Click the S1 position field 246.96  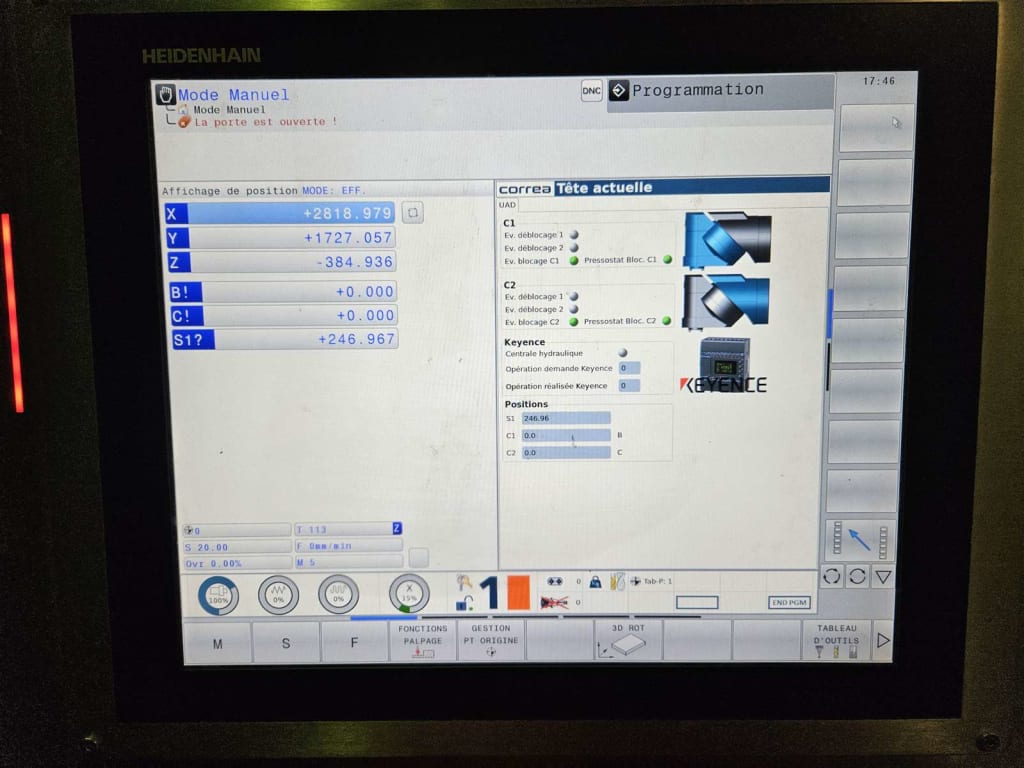tap(565, 418)
